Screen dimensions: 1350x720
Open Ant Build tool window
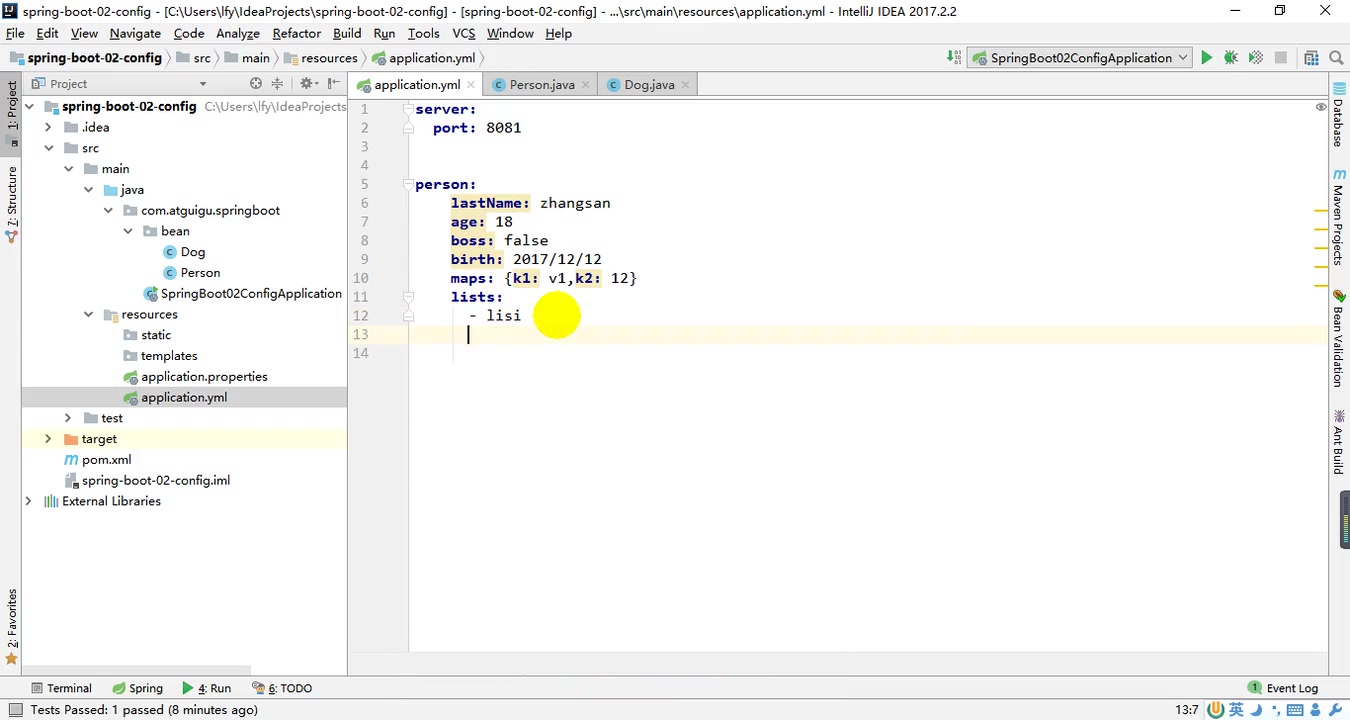1338,442
